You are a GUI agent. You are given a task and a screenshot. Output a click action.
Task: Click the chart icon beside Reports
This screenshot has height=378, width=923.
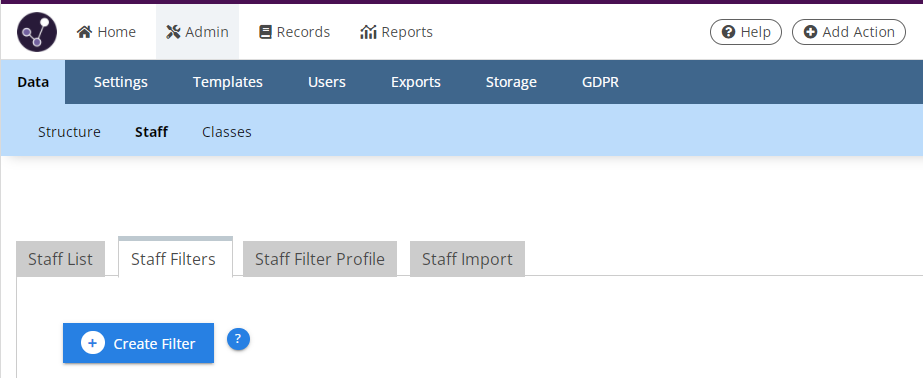(x=368, y=32)
